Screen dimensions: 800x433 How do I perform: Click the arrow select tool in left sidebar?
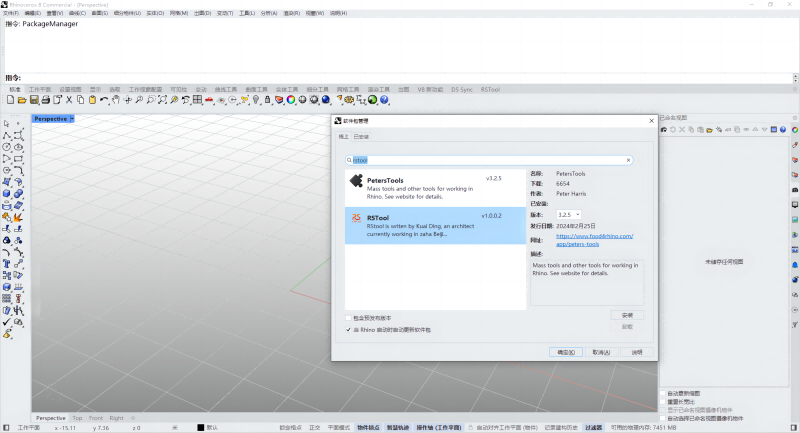point(7,124)
